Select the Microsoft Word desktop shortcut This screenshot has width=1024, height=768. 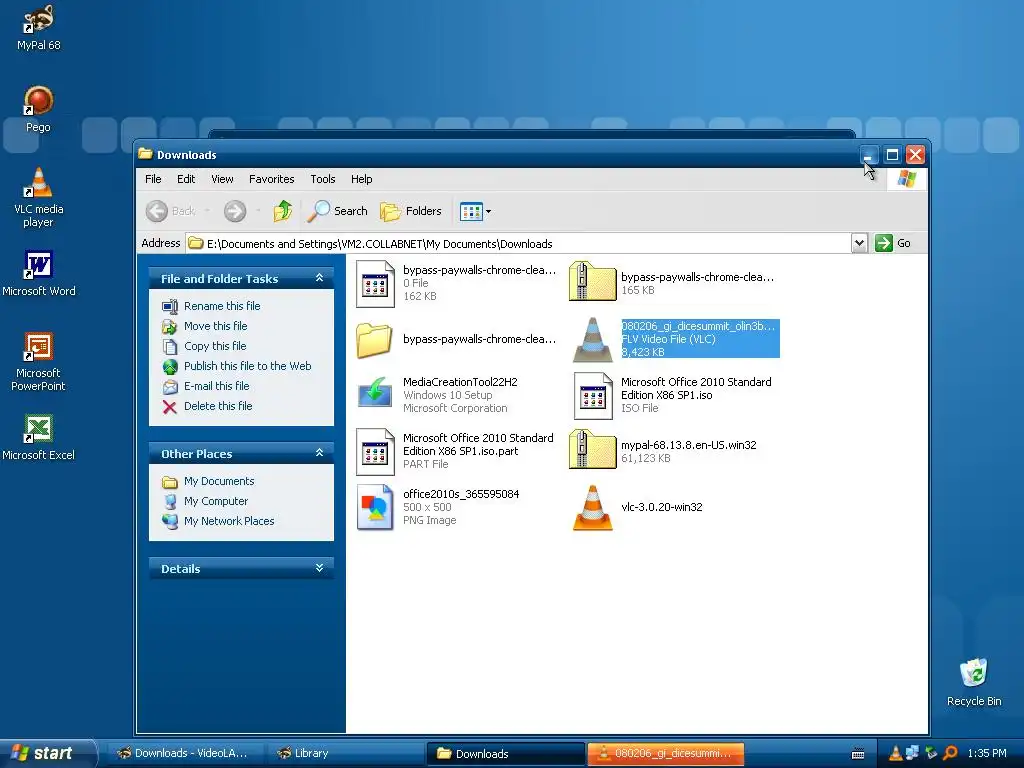tap(39, 273)
